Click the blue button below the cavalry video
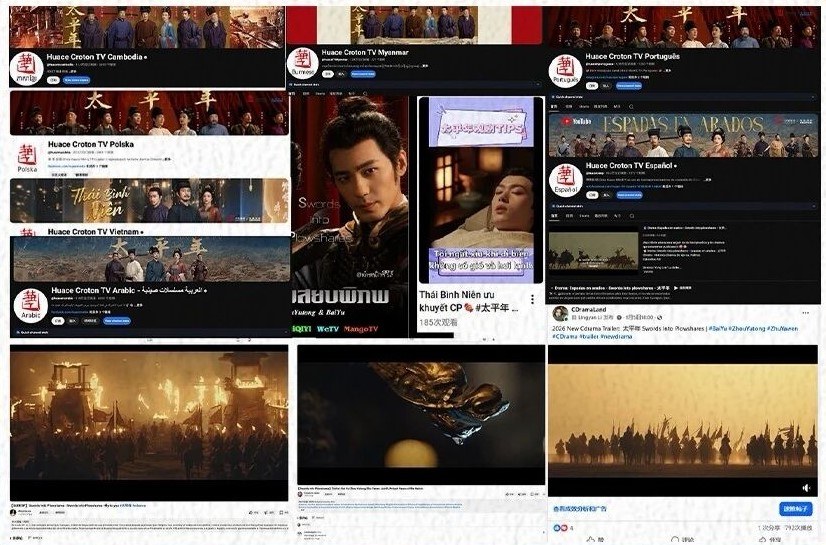826x545 pixels. tap(795, 508)
